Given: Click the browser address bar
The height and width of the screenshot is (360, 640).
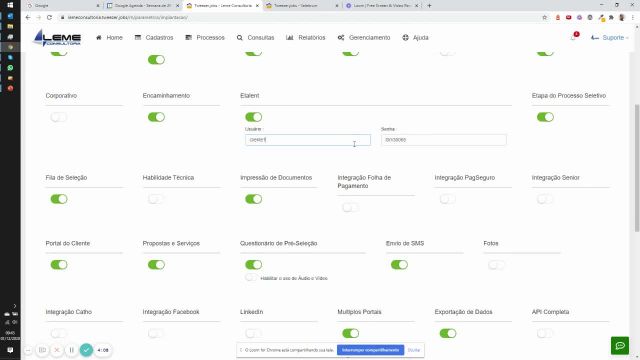Looking at the screenshot, I should click(300, 18).
